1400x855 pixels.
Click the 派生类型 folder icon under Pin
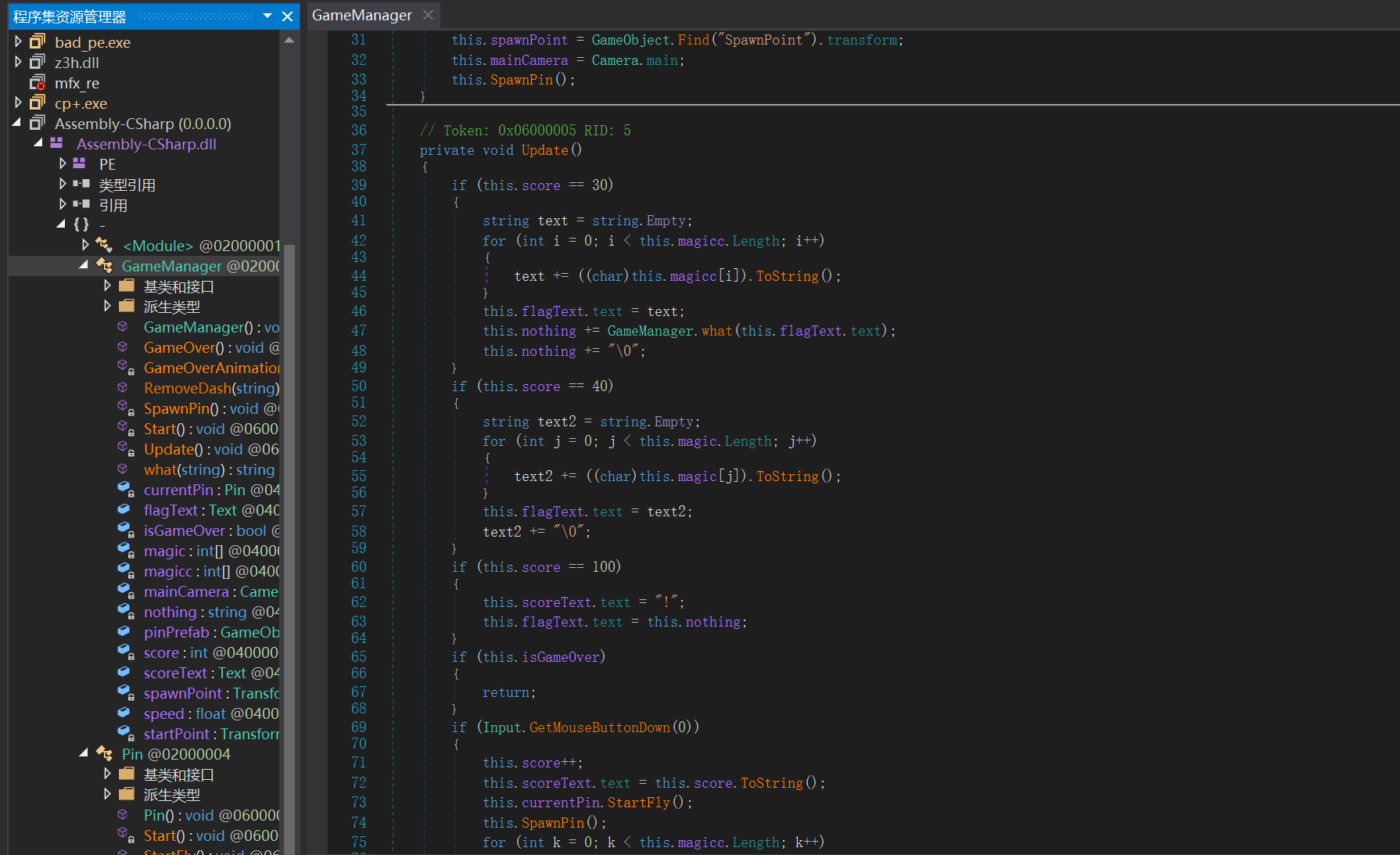pos(127,794)
